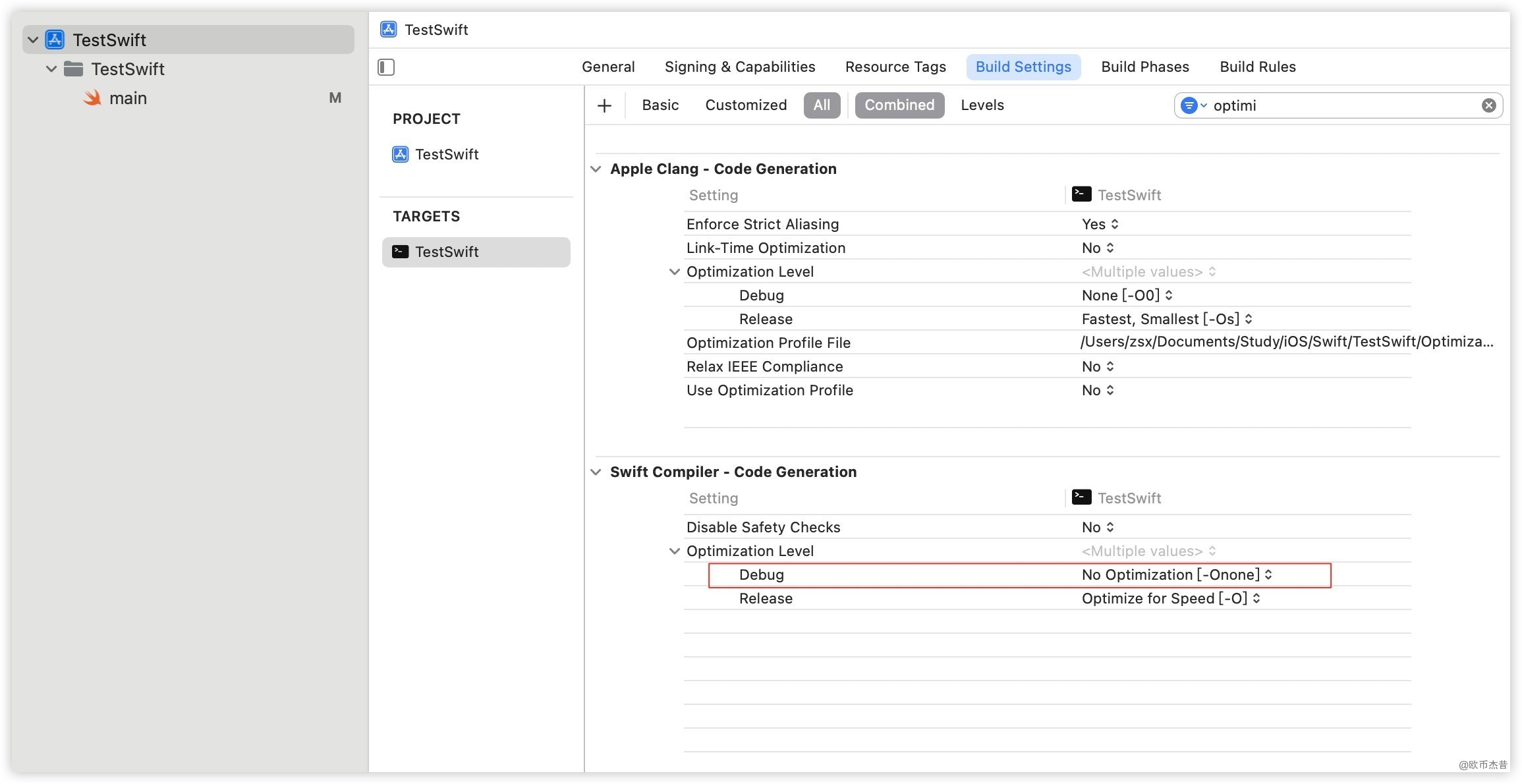
Task: Open Debug No Optimization [-Onone] dropdown
Action: coord(1176,575)
